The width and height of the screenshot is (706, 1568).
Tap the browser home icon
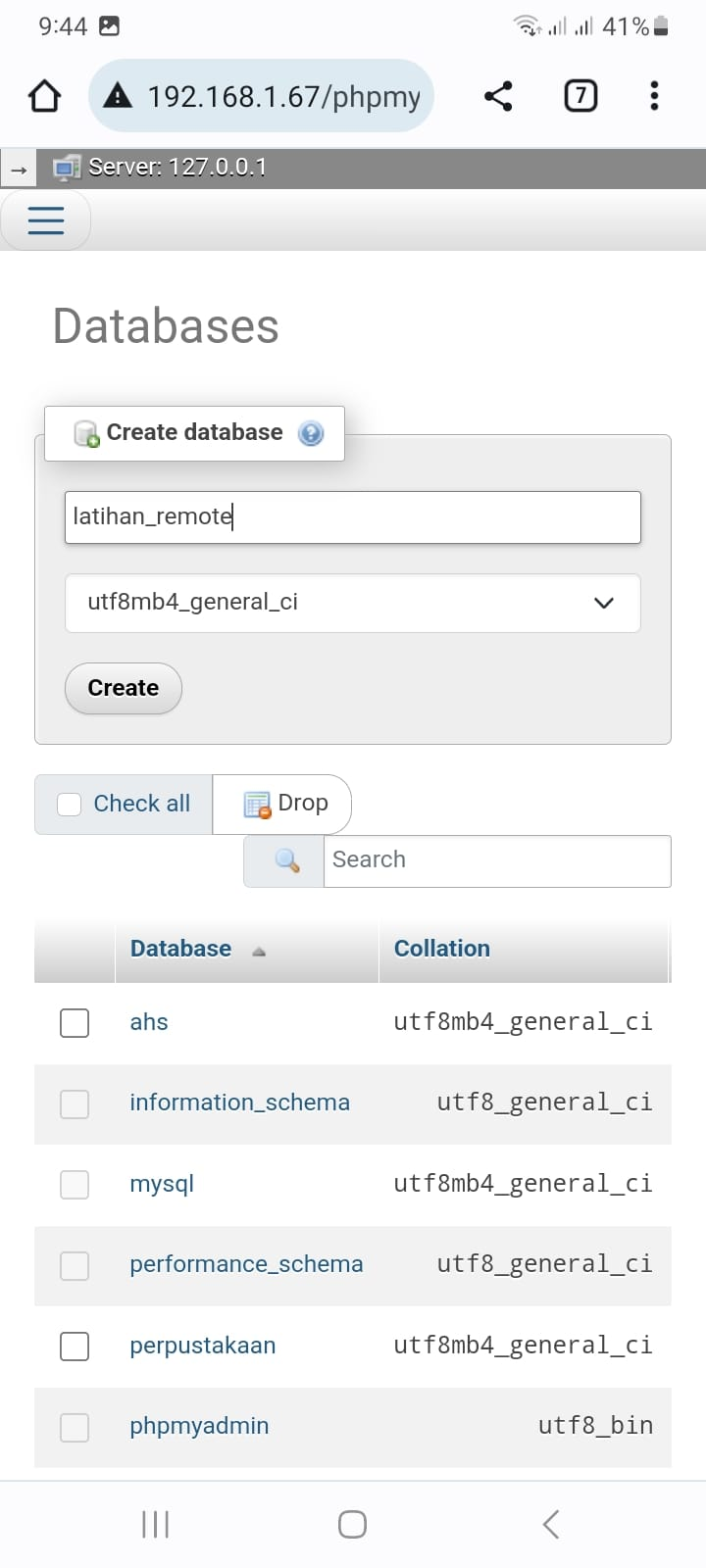(45, 96)
